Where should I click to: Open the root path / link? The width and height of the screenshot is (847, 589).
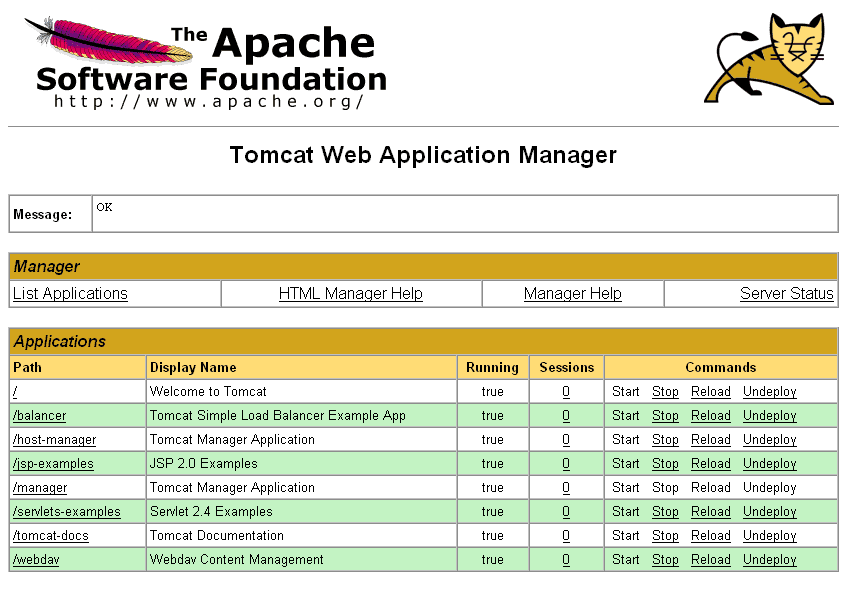(x=15, y=392)
